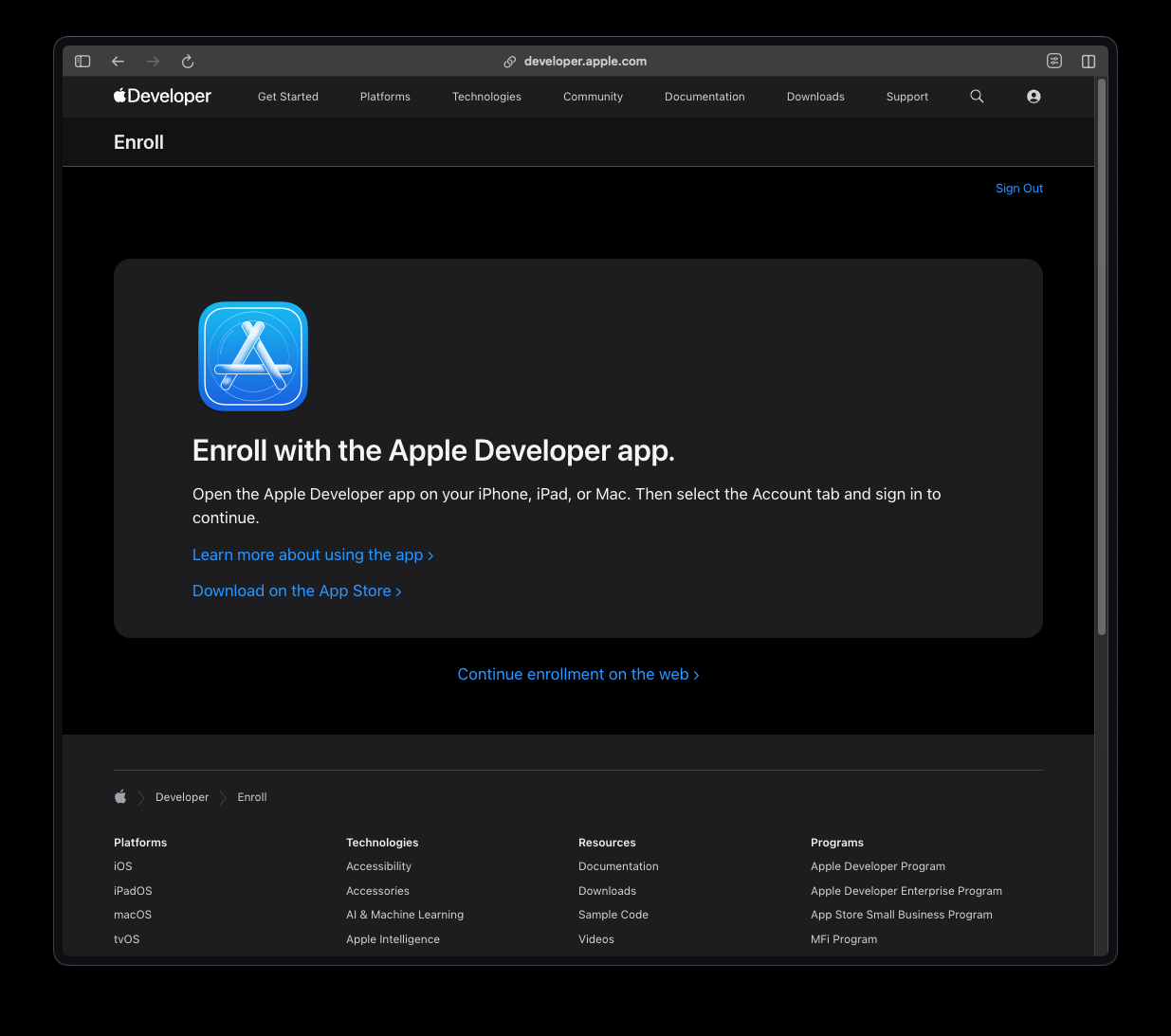
Task: Open the Sample Code footer link
Action: pos(613,915)
